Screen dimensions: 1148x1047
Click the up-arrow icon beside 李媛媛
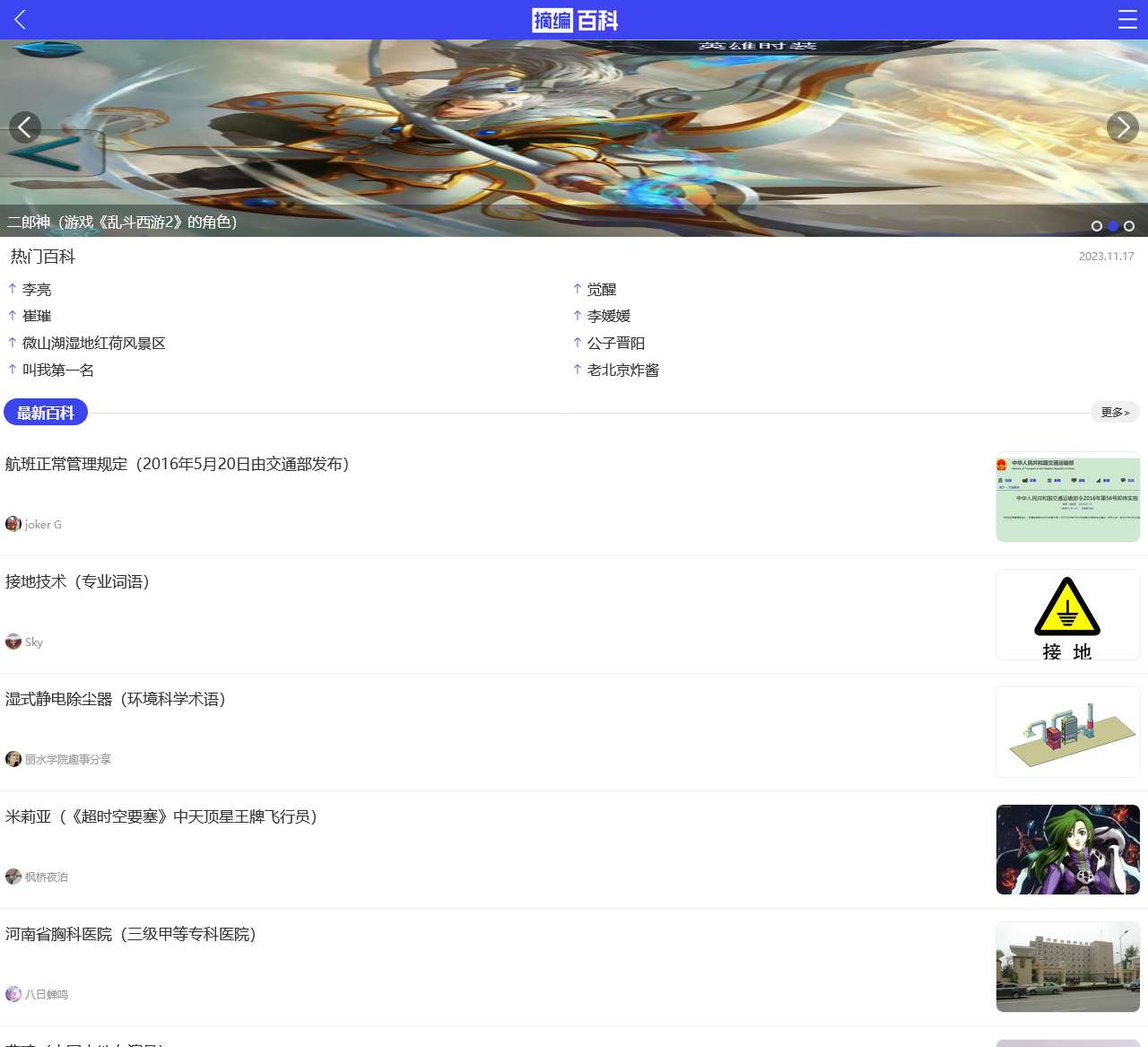pos(578,315)
